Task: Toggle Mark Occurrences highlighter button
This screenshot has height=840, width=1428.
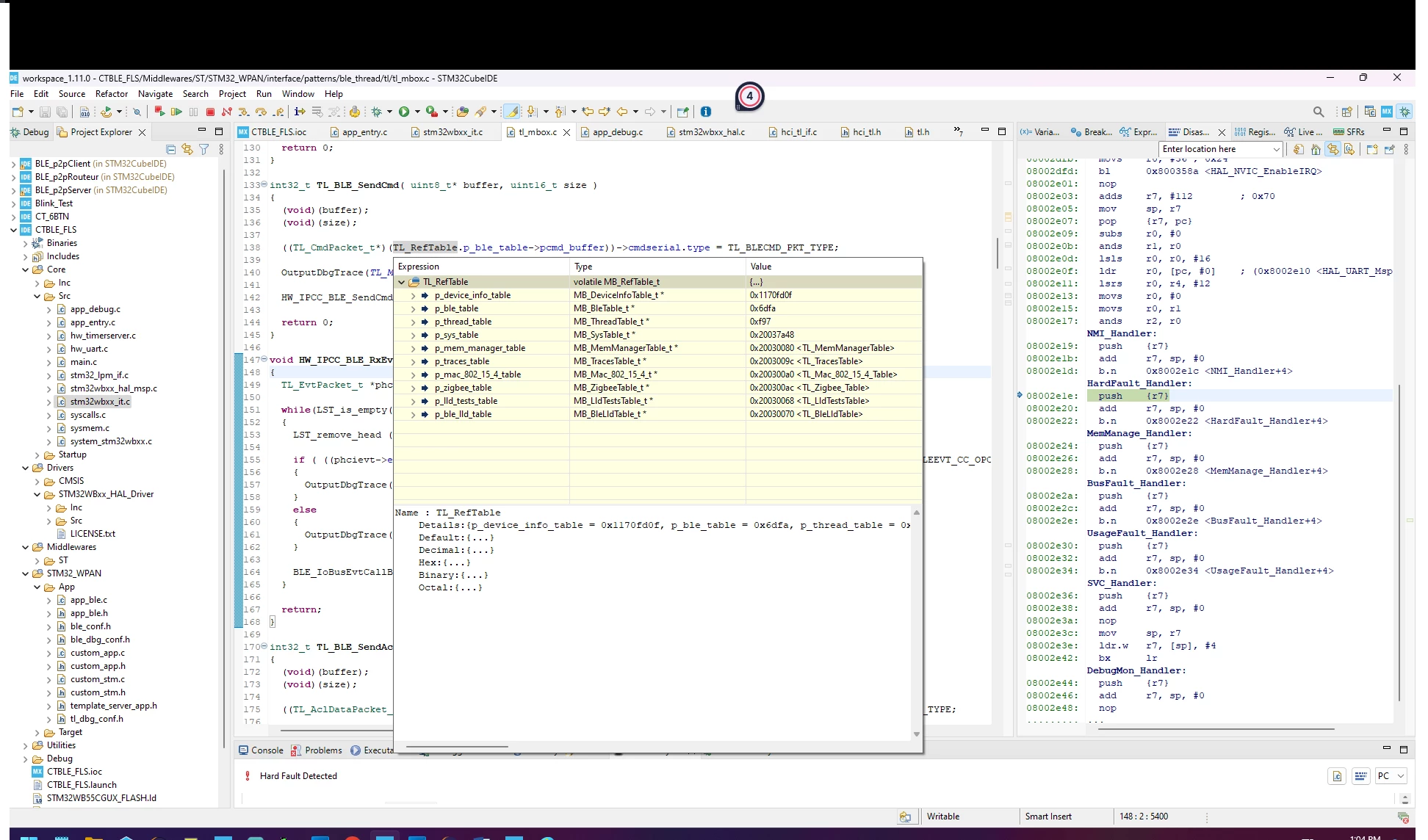Action: (x=513, y=112)
